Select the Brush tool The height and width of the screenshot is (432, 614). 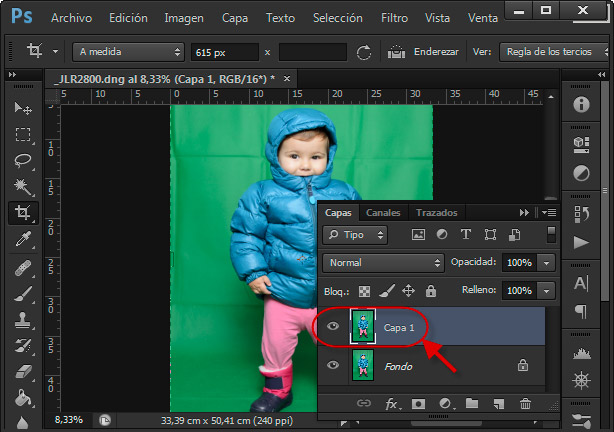pos(23,294)
